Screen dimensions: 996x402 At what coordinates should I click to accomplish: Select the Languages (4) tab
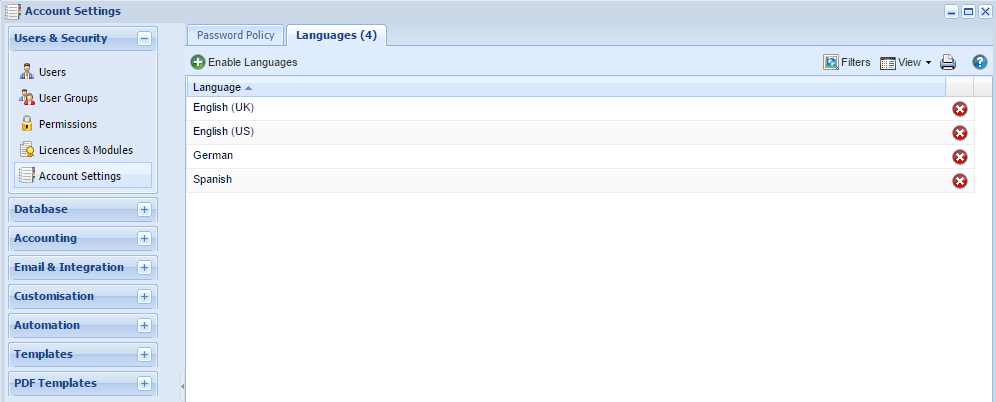pyautogui.click(x=336, y=35)
